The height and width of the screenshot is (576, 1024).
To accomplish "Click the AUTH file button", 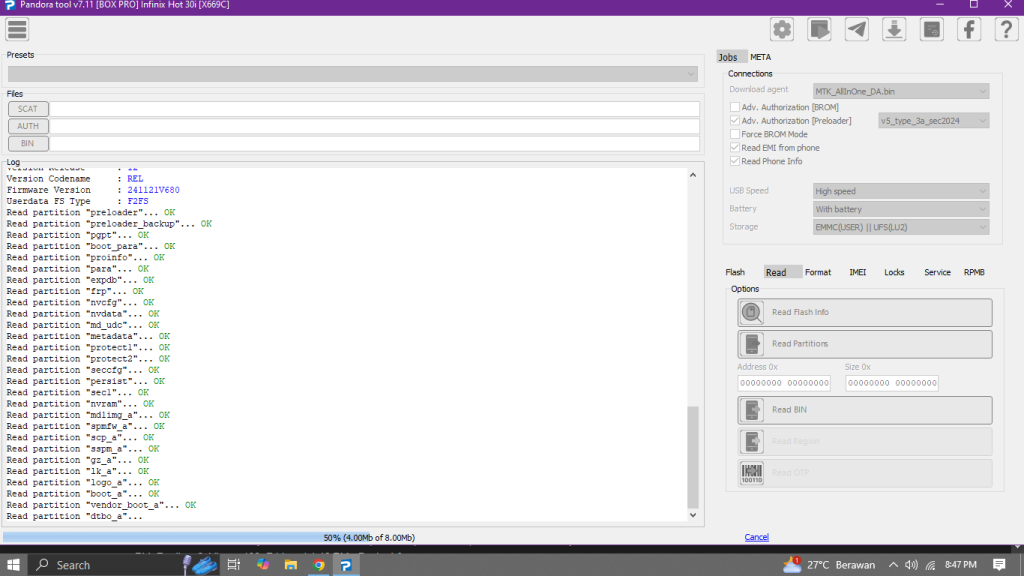I will [27, 126].
